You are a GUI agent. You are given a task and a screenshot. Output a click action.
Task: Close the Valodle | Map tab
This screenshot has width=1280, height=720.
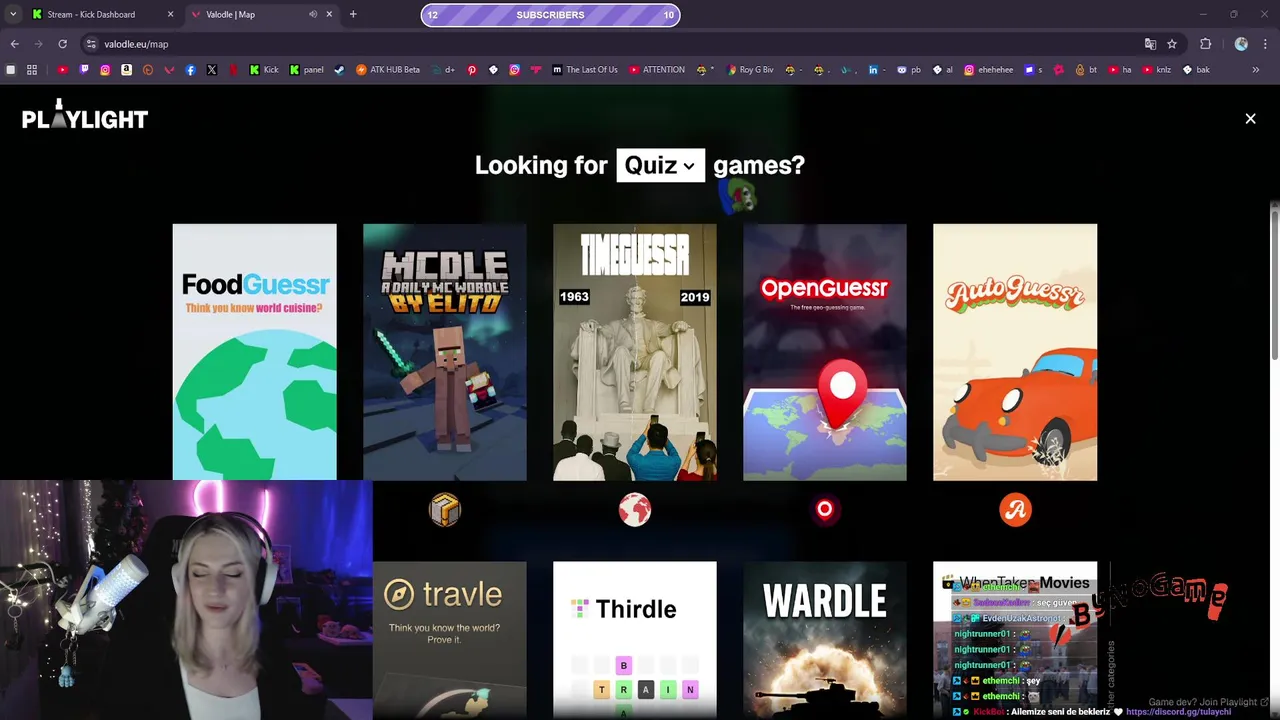click(x=329, y=14)
